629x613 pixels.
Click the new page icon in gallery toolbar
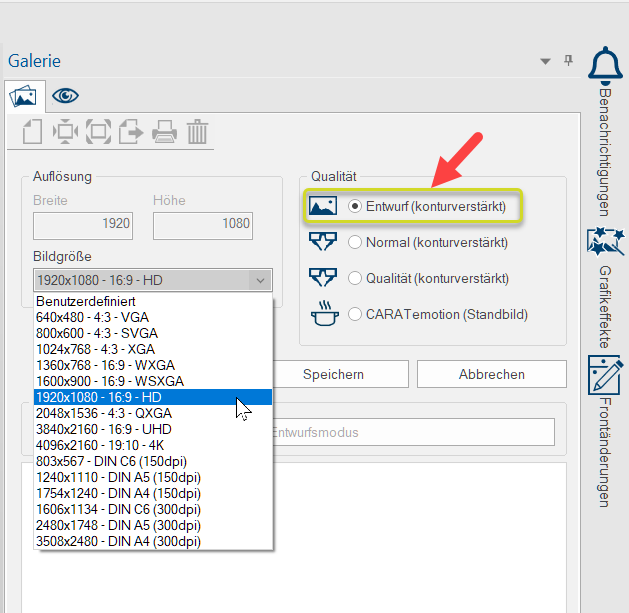click(x=33, y=131)
